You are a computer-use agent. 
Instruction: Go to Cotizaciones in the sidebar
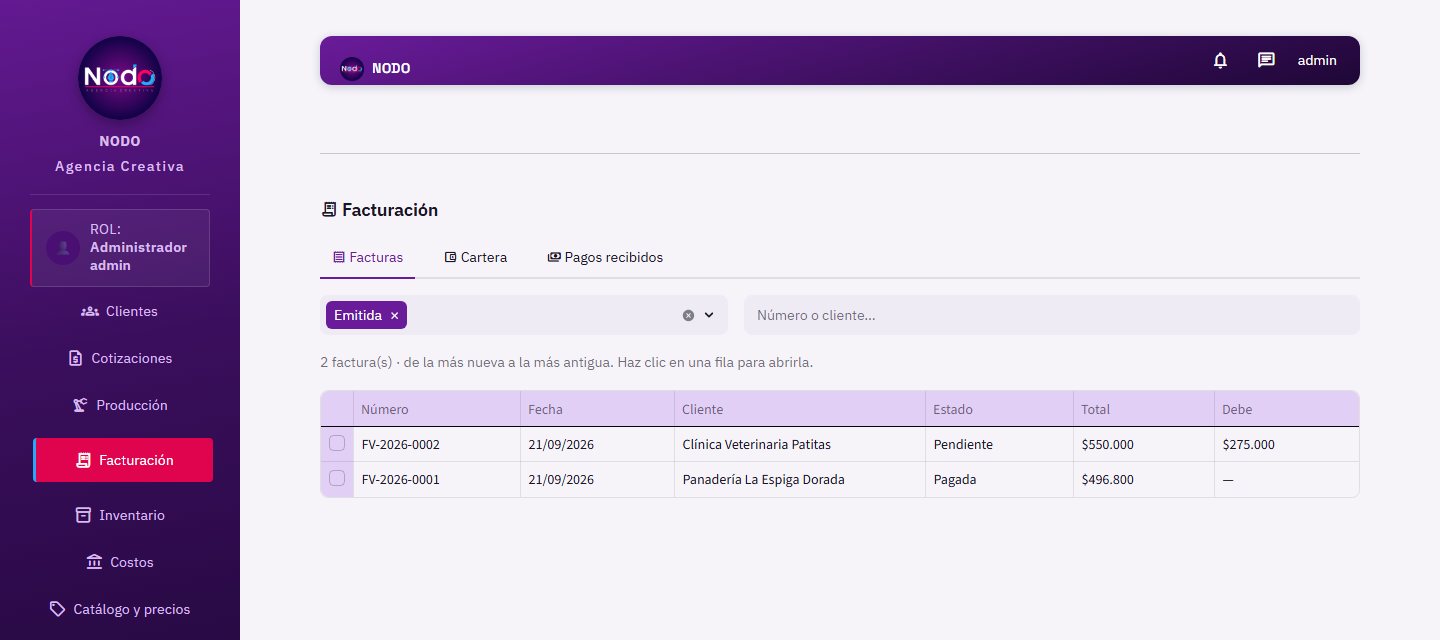click(120, 358)
